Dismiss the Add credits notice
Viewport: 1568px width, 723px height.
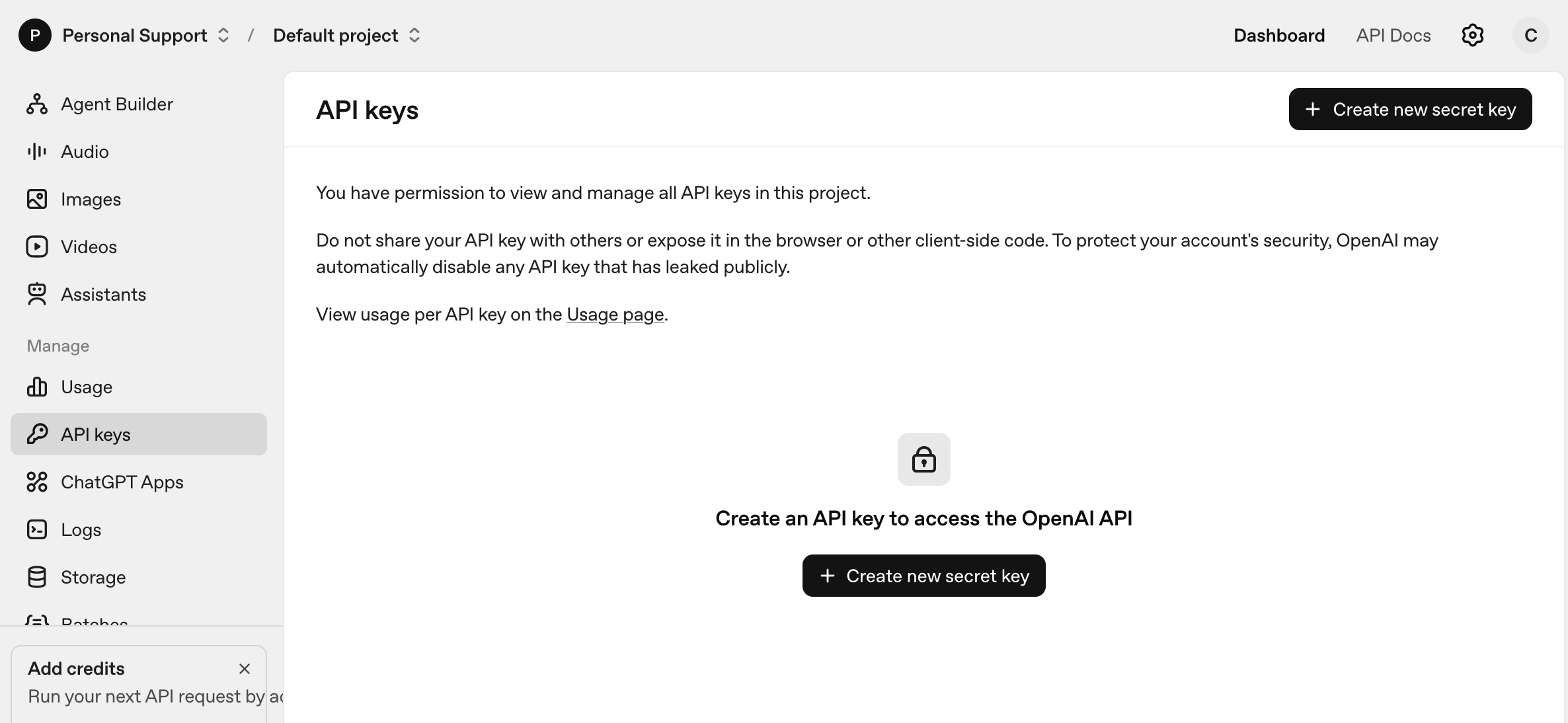coord(245,669)
